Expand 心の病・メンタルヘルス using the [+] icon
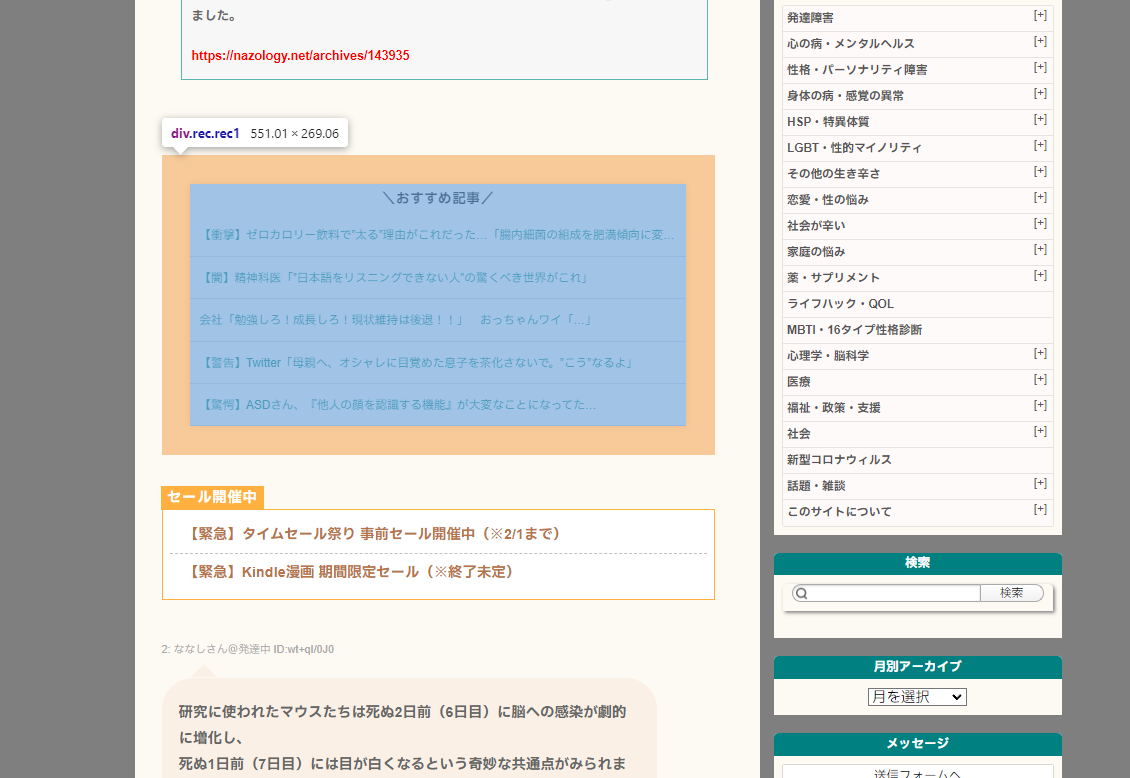 coord(1040,41)
